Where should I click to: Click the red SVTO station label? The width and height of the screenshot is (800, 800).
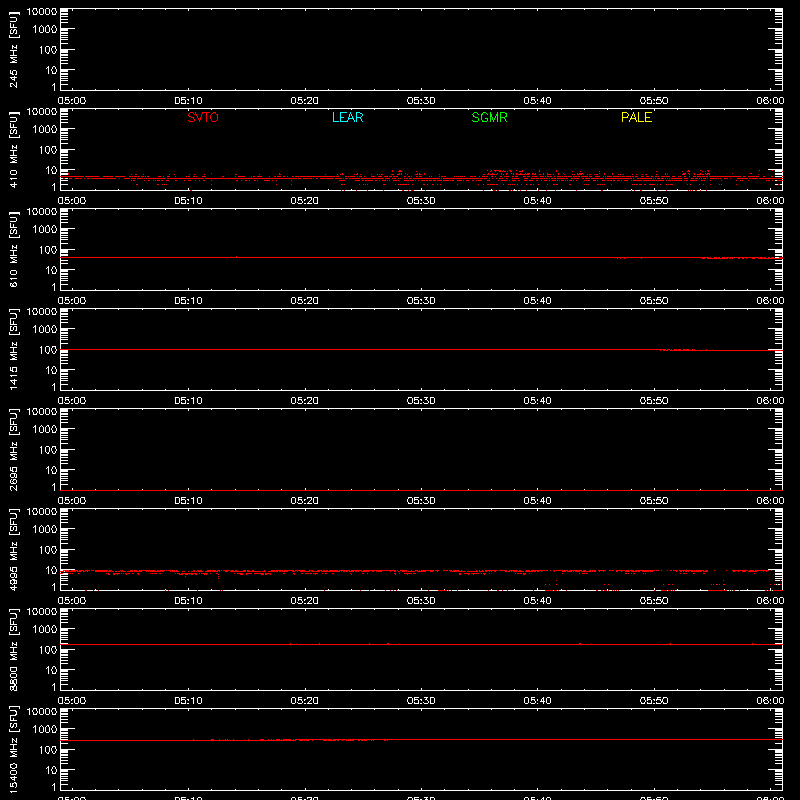pos(203,117)
